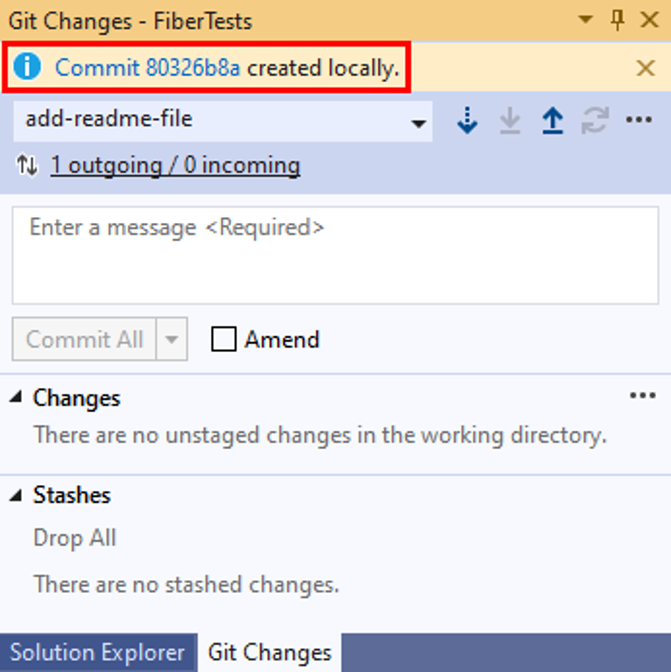This screenshot has width=671, height=672.
Task: Dismiss the commit created notification
Action: click(646, 68)
